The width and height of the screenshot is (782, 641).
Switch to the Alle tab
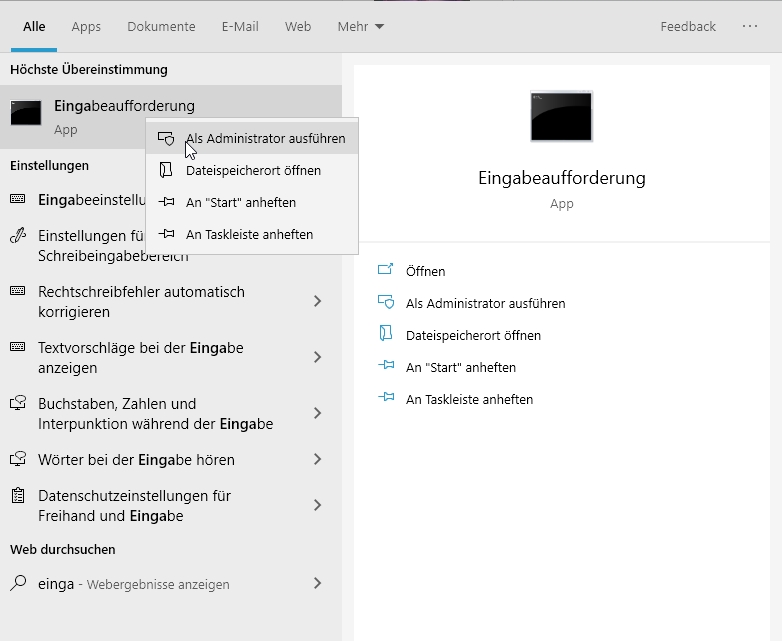[34, 26]
